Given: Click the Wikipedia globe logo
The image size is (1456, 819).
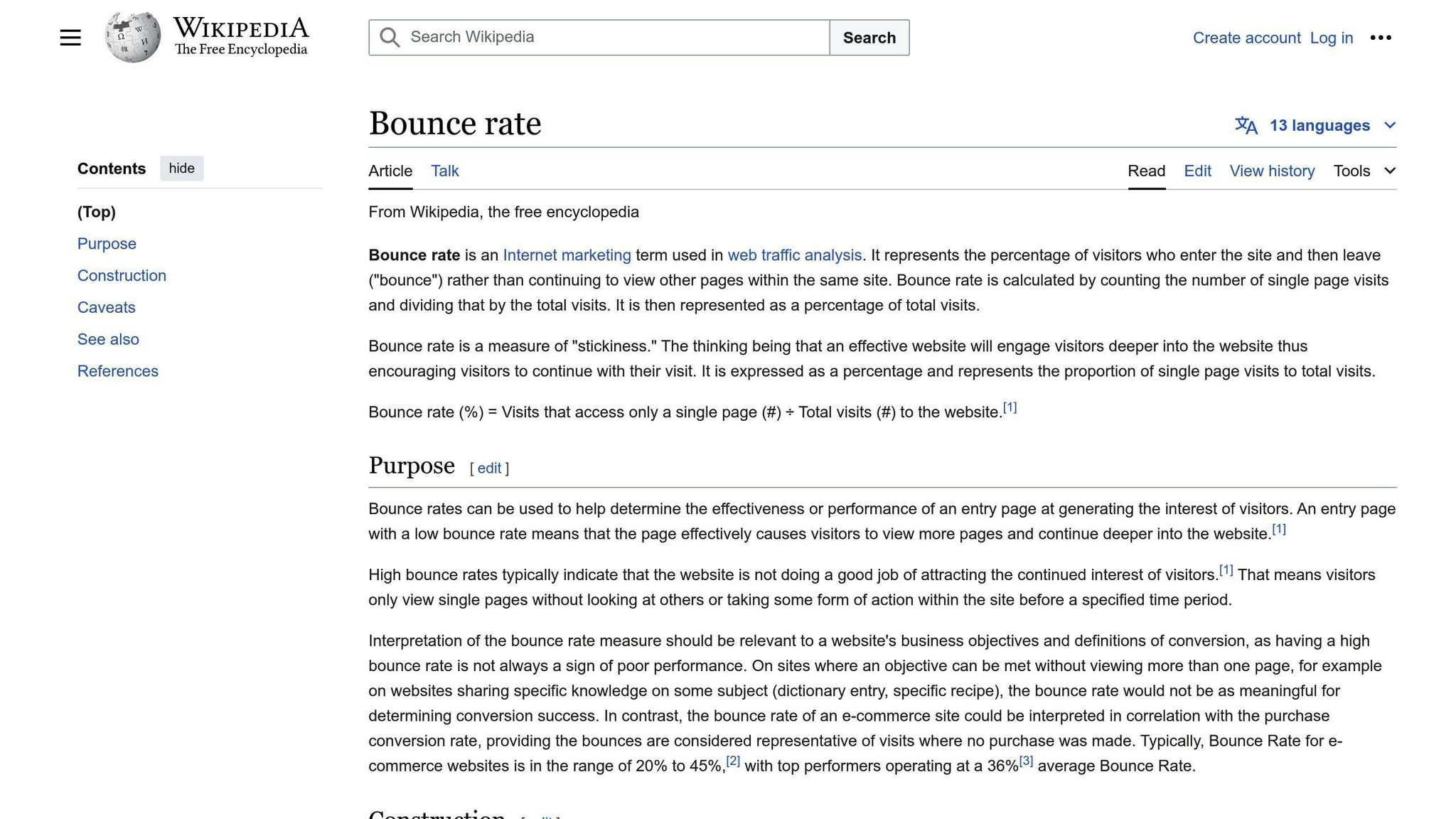Looking at the screenshot, I should click(x=132, y=37).
